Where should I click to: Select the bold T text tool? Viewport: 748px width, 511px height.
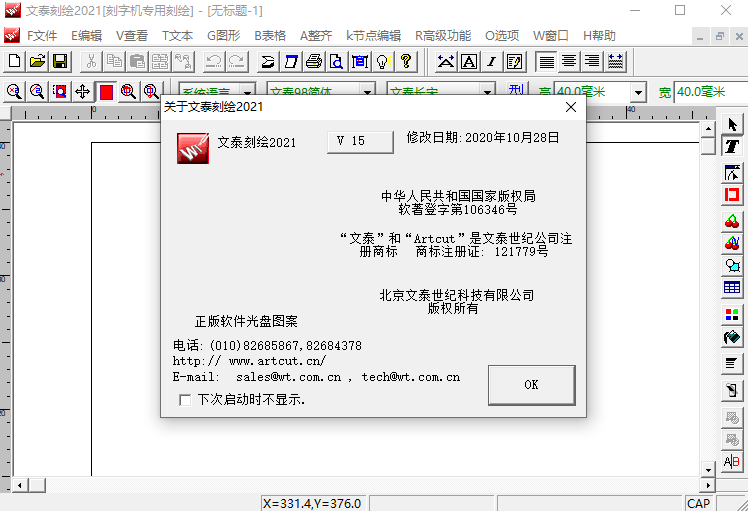(732, 146)
